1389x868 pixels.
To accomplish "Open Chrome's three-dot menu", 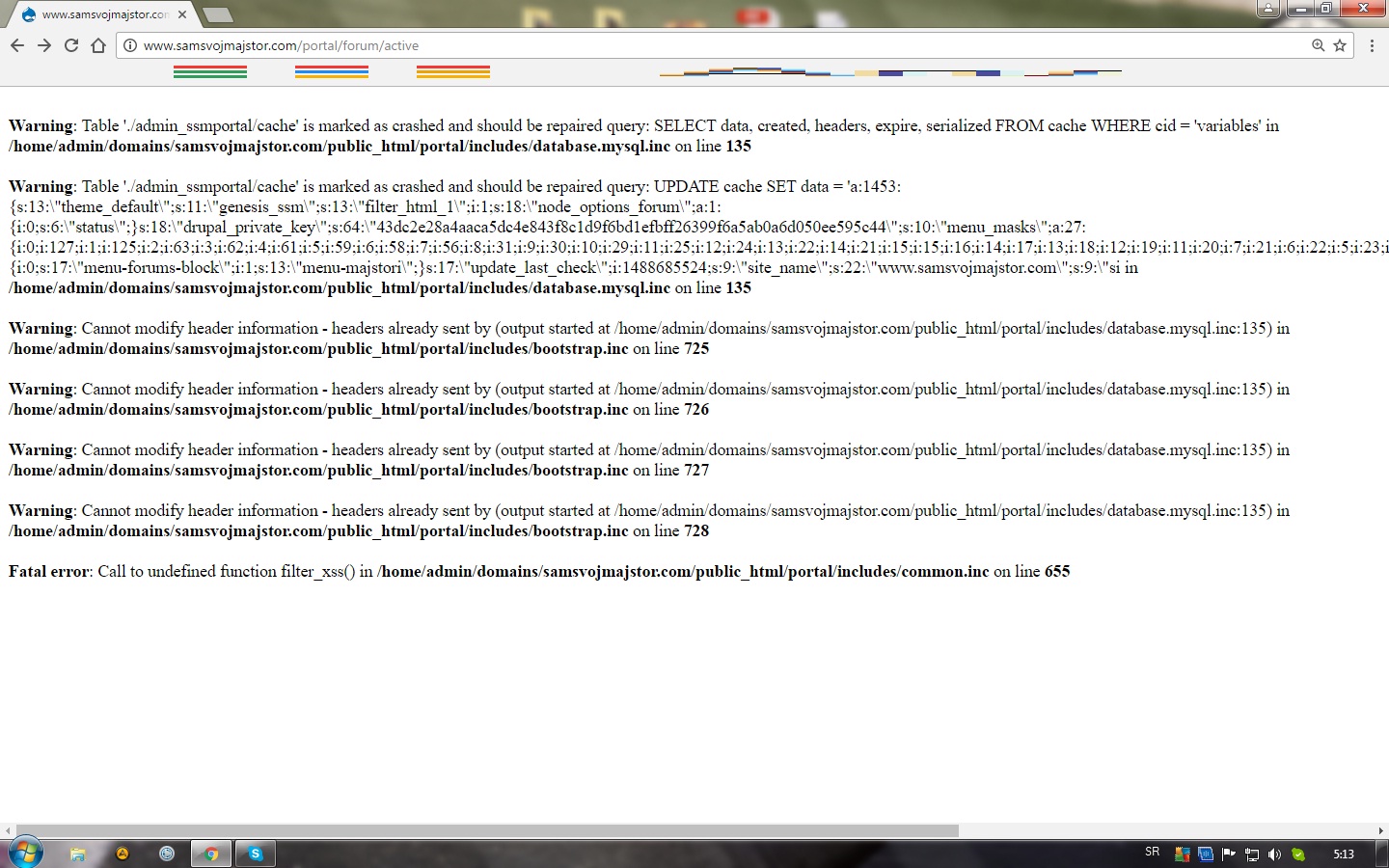I will coord(1372,45).
